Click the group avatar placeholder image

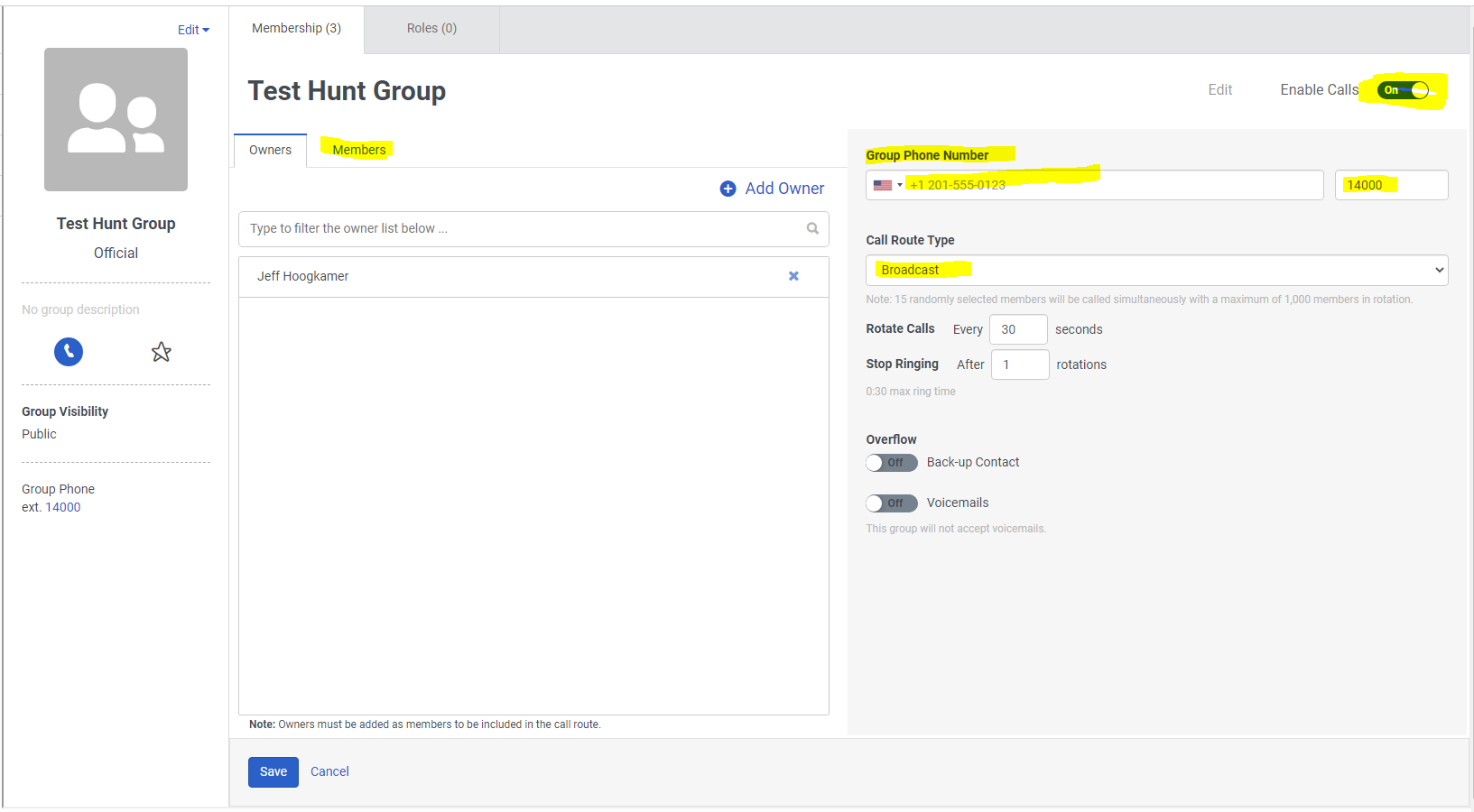tap(116, 119)
